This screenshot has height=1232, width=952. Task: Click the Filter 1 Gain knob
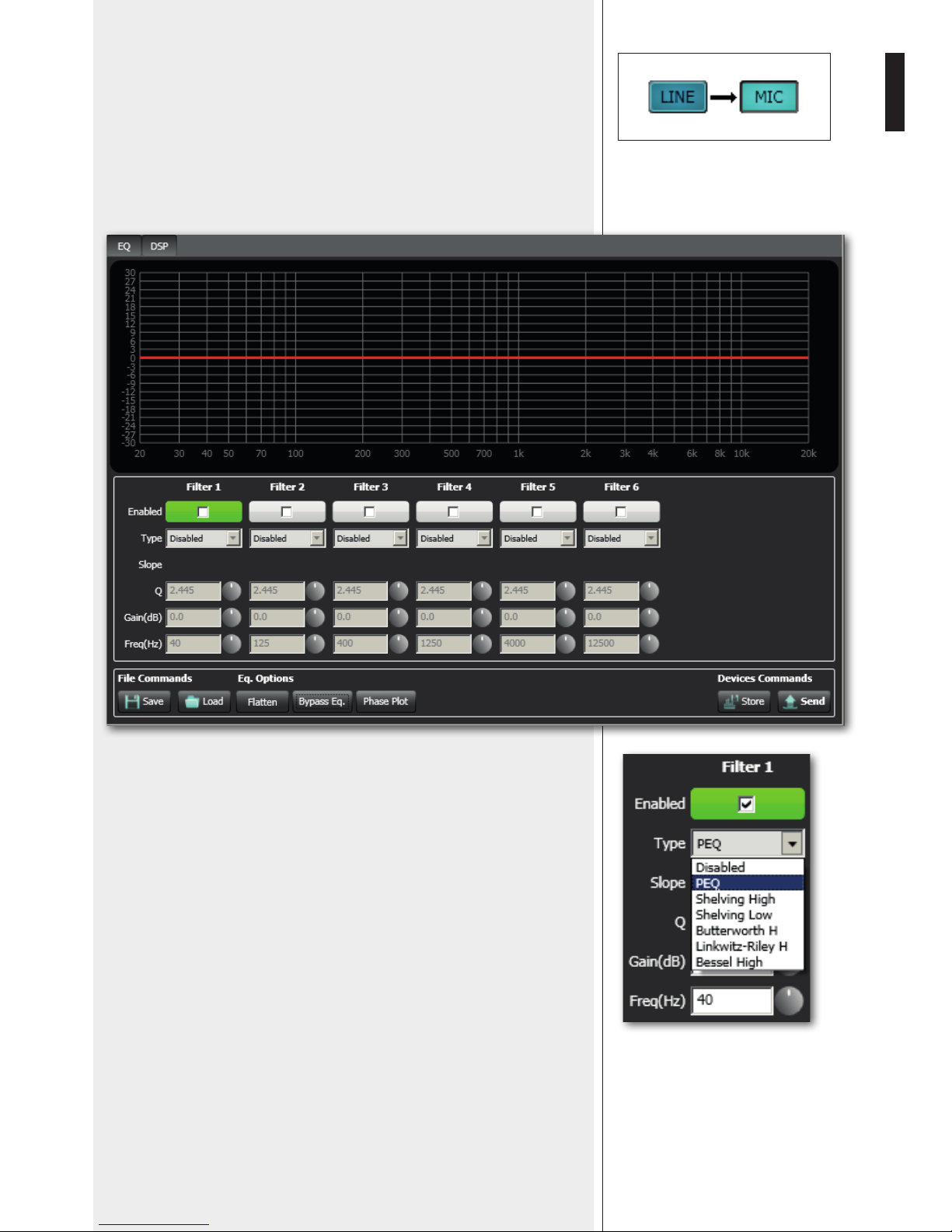click(232, 617)
